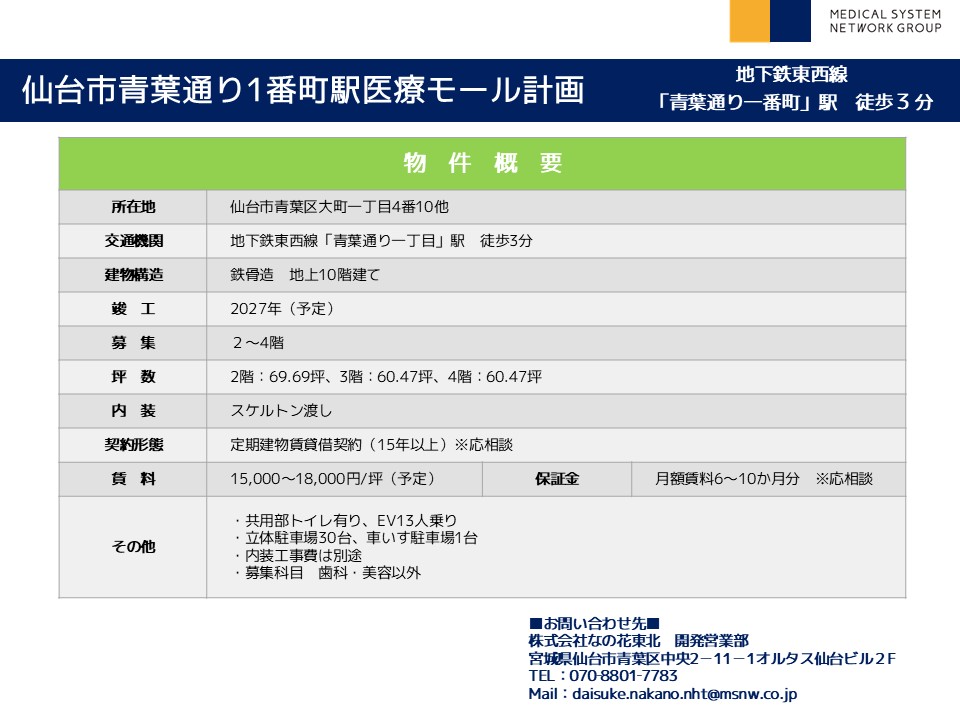Click the email daisuke.nakano.nht@msnw.co.jp

(684, 693)
